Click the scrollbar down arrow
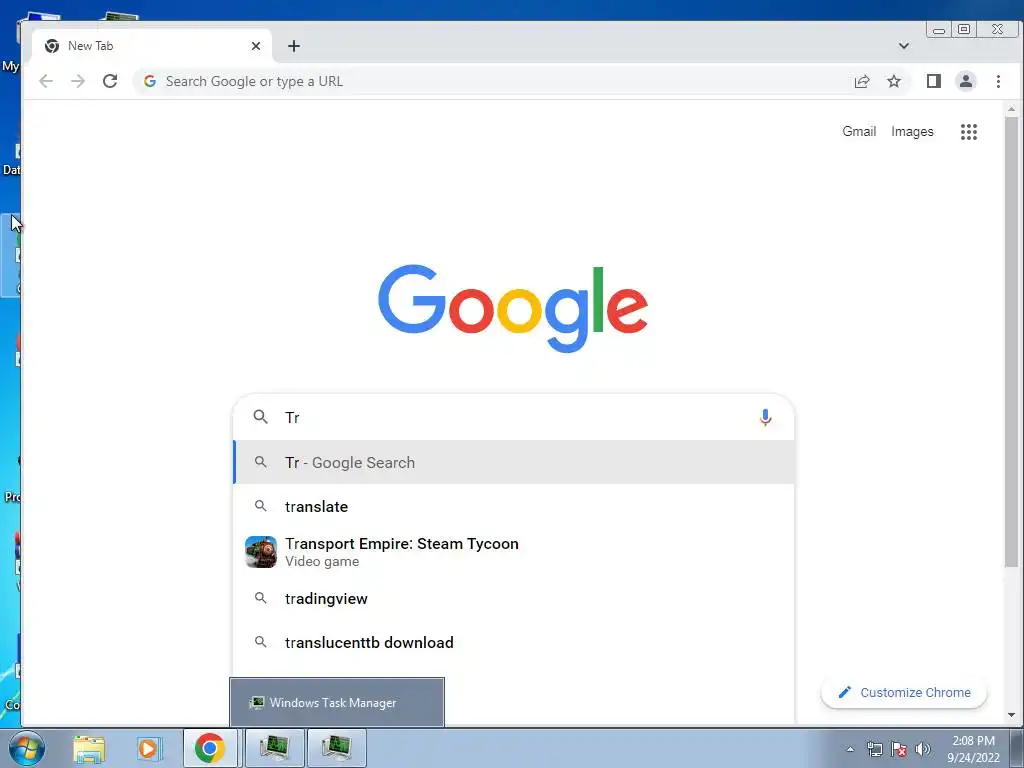Screen dimensions: 1024x768 pyautogui.click(x=1012, y=715)
